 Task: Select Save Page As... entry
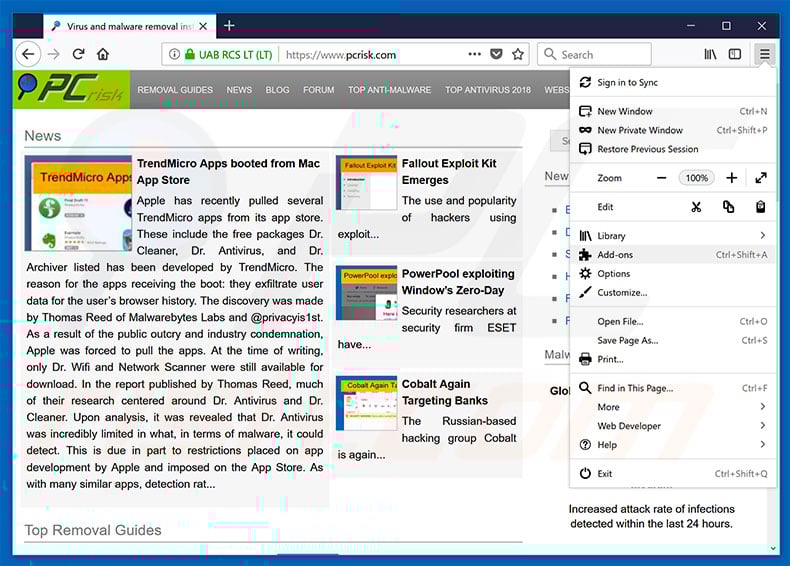click(673, 340)
